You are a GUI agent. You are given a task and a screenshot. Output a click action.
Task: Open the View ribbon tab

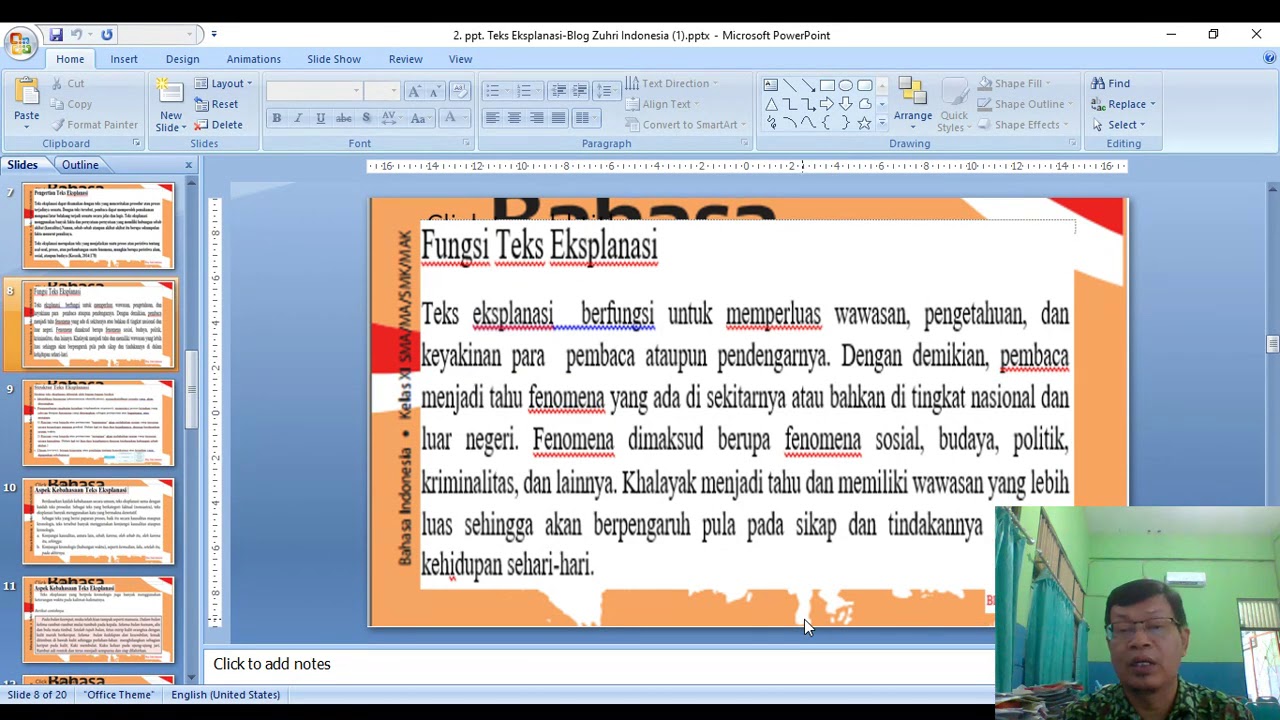[x=460, y=59]
